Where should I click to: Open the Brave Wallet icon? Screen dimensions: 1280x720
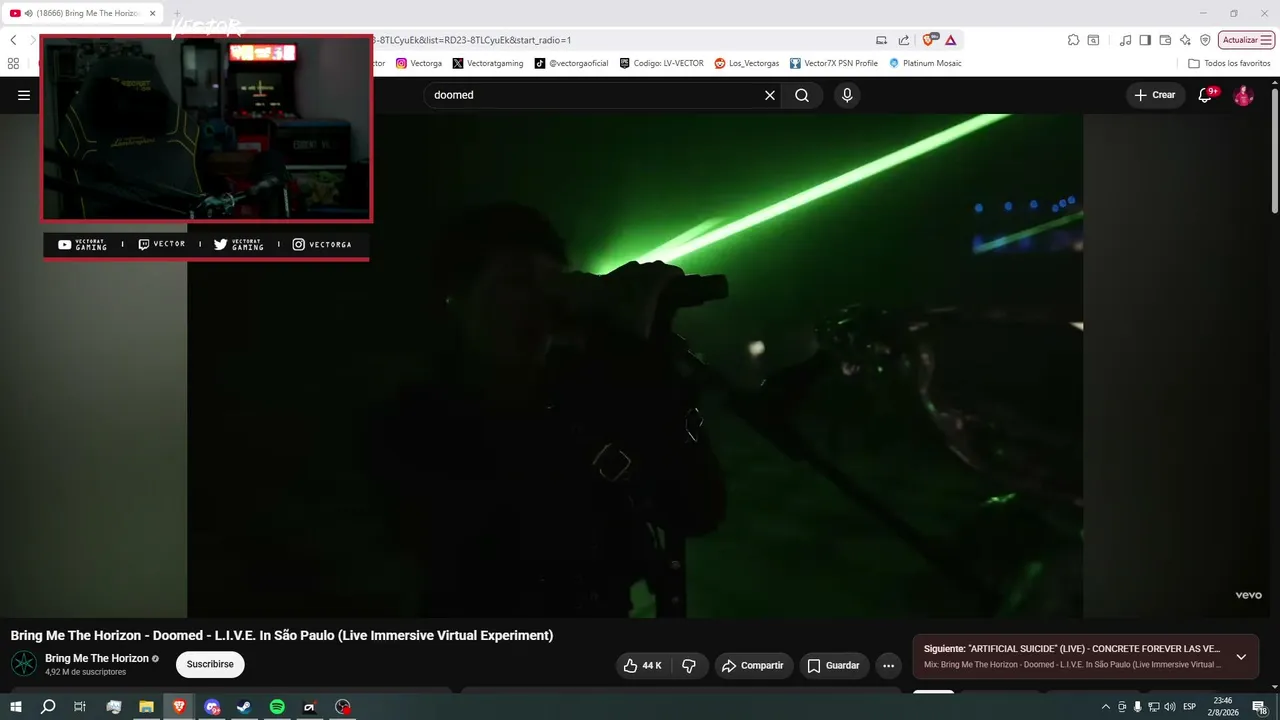point(1165,40)
